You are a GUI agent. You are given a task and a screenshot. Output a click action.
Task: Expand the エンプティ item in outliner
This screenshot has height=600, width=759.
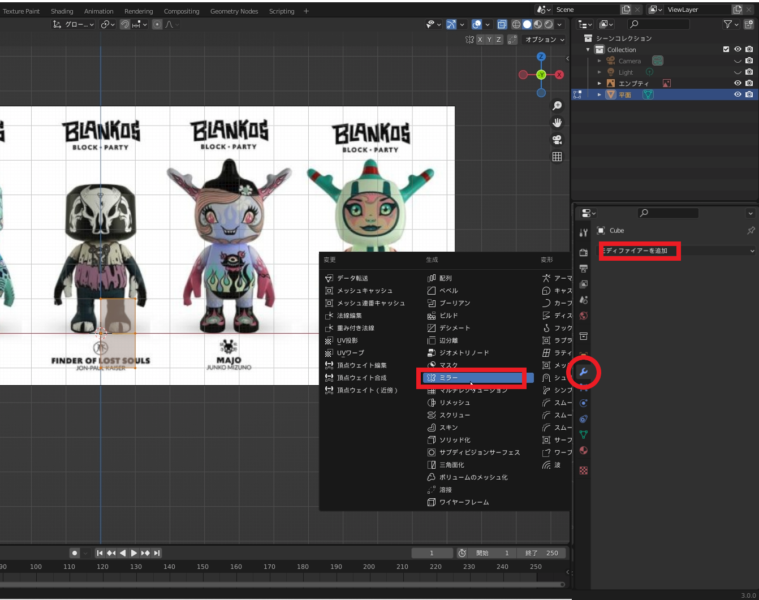tap(599, 83)
